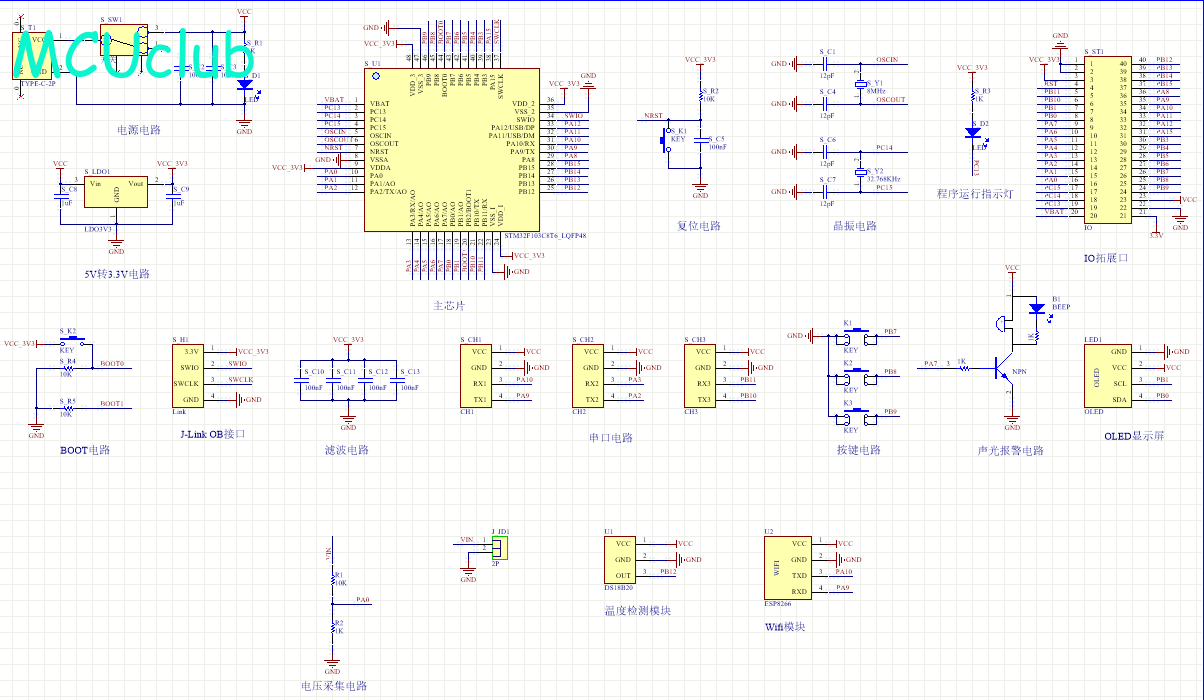Select the 8MHz crystal Y1
This screenshot has height=700, width=1204.
point(860,86)
